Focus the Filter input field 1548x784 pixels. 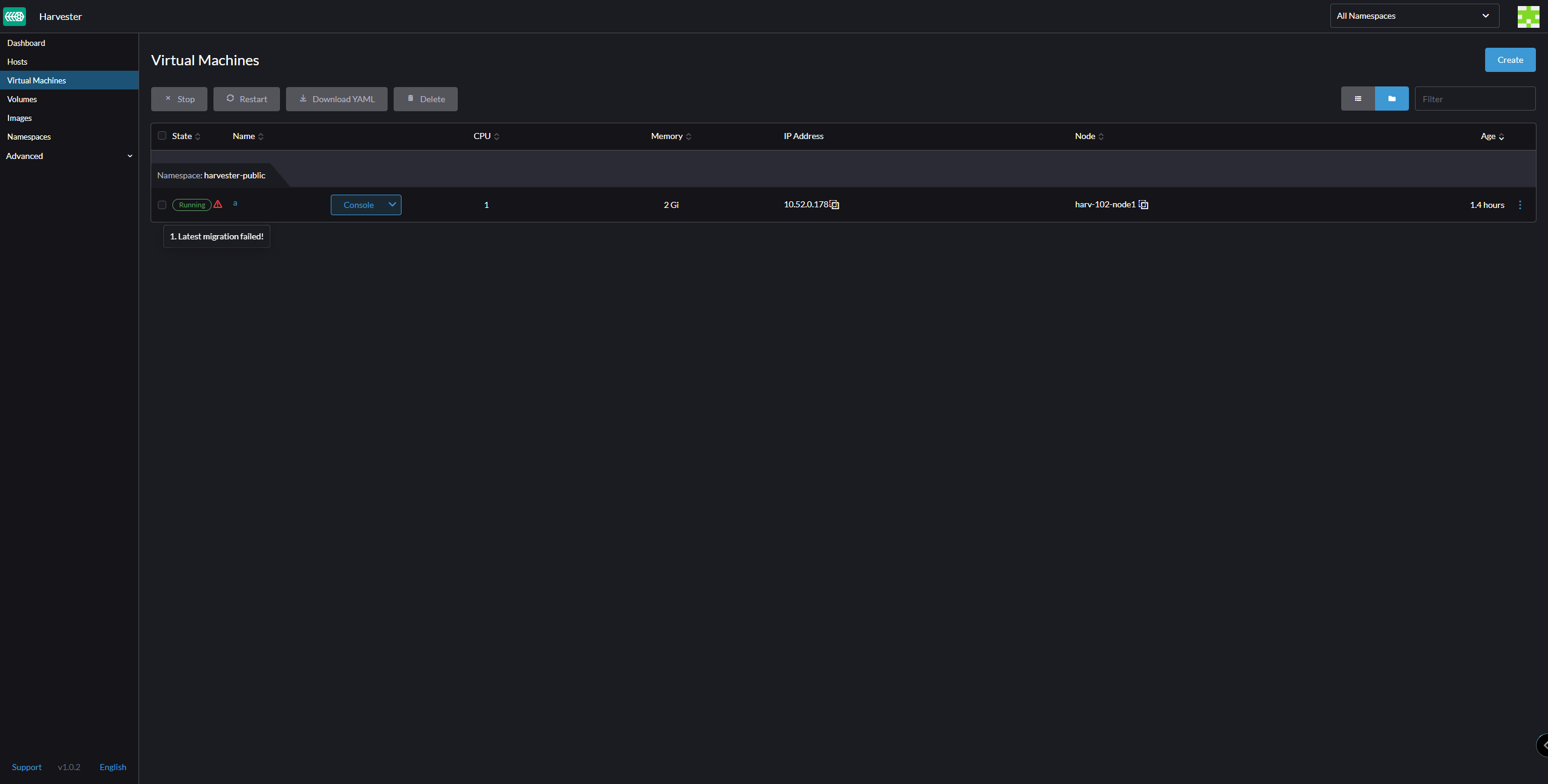(x=1475, y=99)
